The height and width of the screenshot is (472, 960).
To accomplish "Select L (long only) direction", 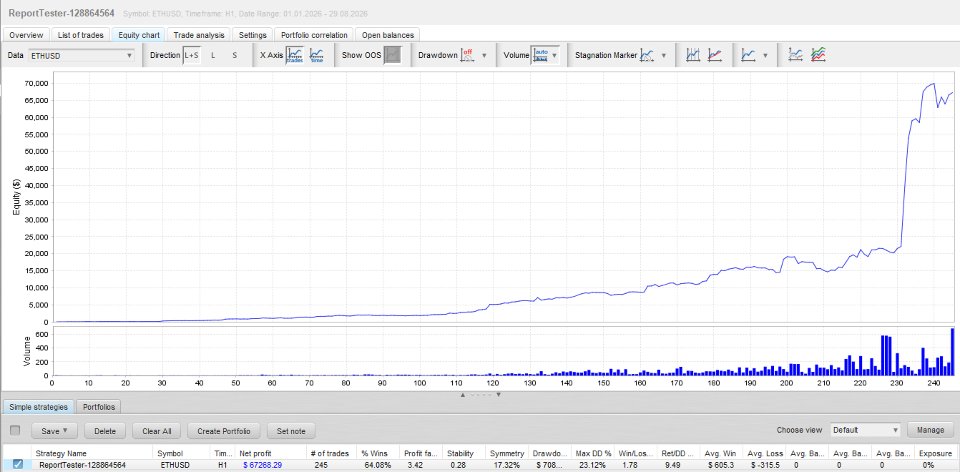I will click(x=213, y=55).
